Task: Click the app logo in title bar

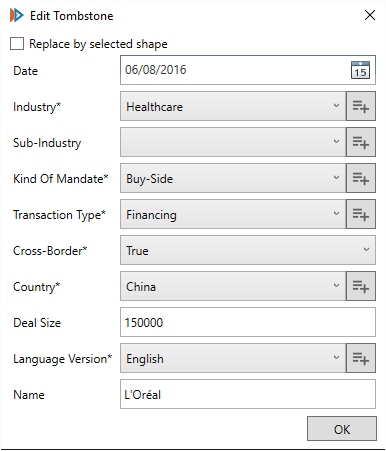Action: click(x=16, y=15)
